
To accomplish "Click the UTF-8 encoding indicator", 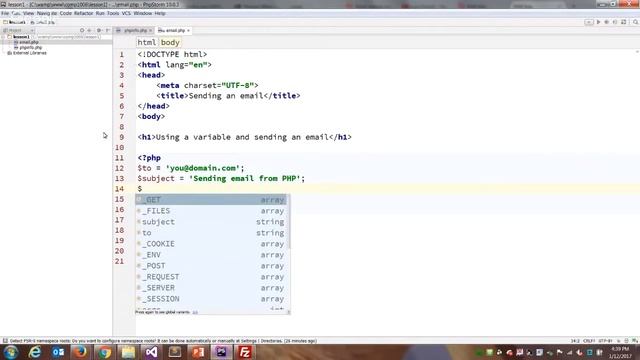I will [605, 341].
